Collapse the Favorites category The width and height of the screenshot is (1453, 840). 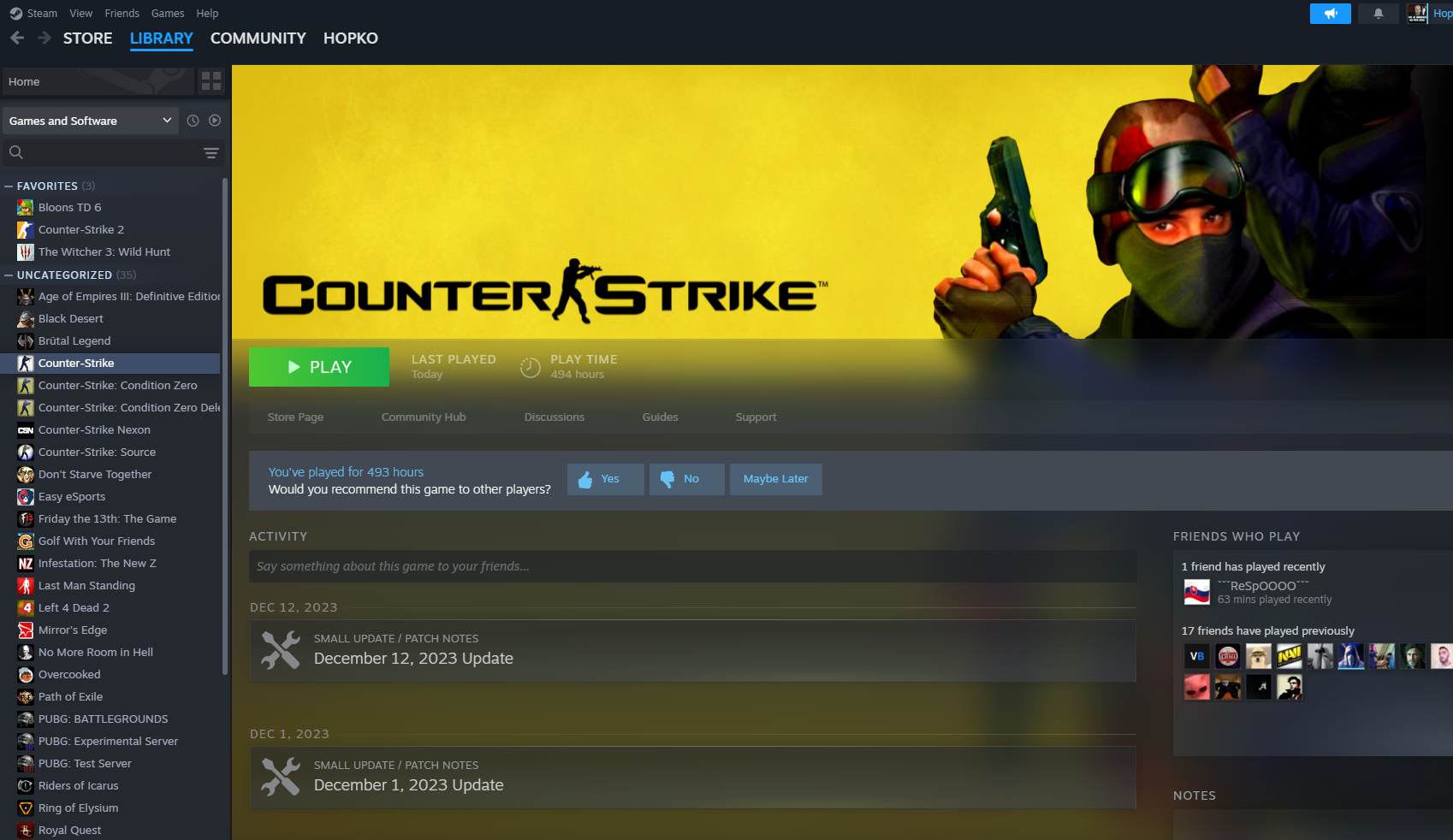click(x=9, y=186)
